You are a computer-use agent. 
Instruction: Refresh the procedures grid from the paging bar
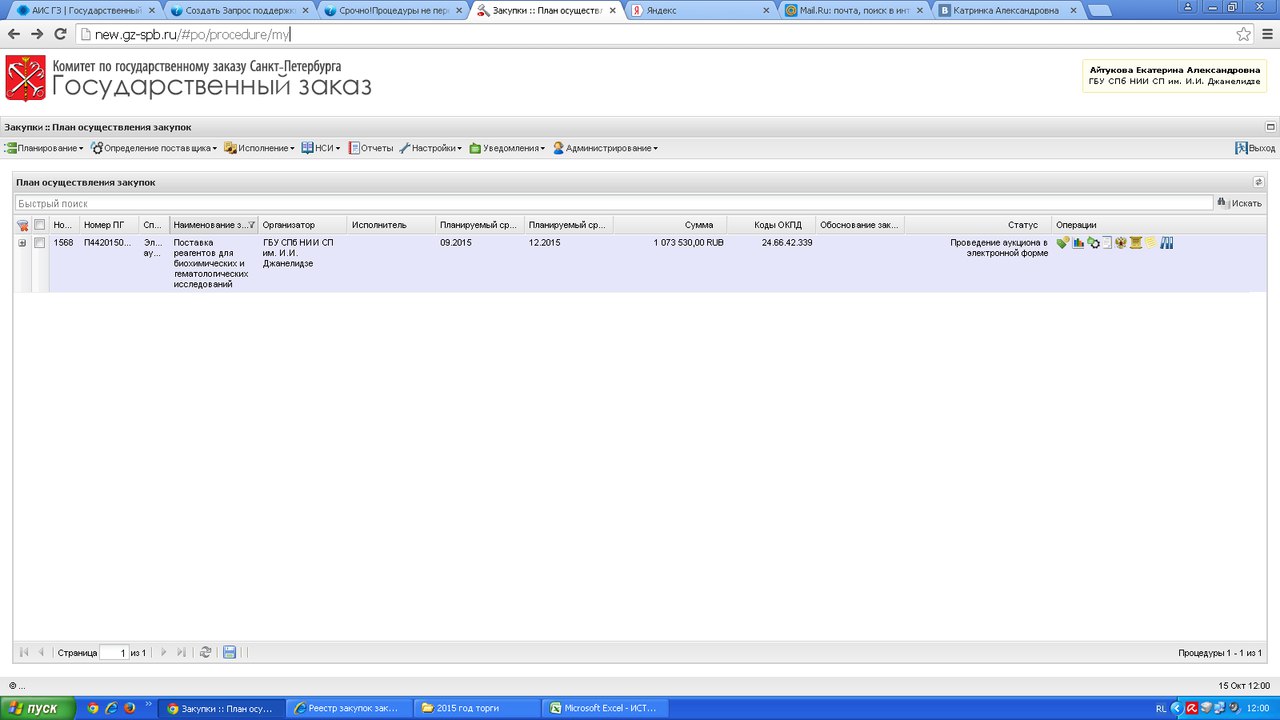coord(205,652)
